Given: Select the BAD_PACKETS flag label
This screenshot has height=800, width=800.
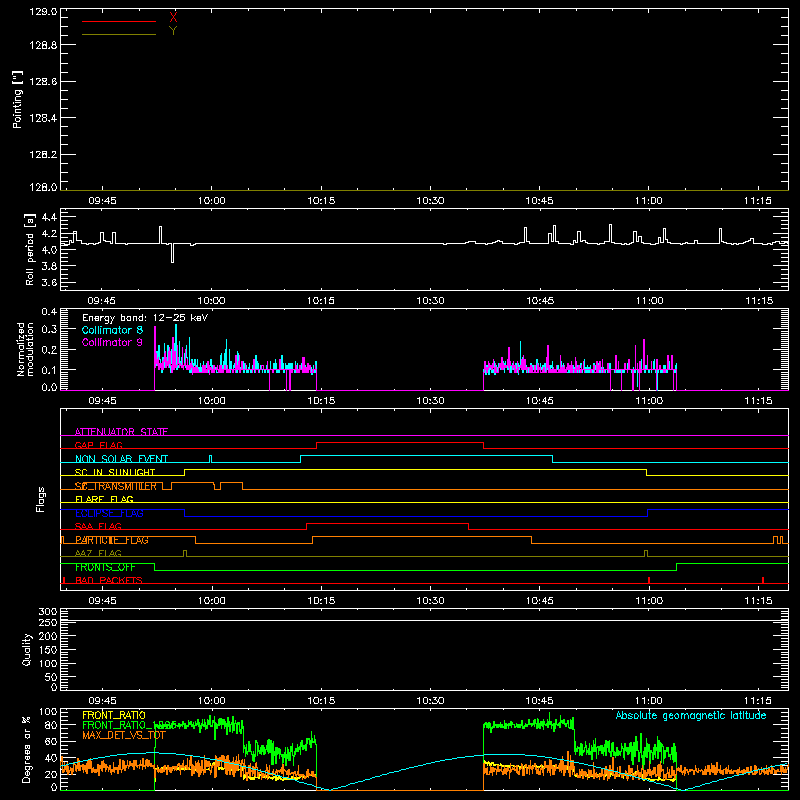Looking at the screenshot, I should (109, 580).
